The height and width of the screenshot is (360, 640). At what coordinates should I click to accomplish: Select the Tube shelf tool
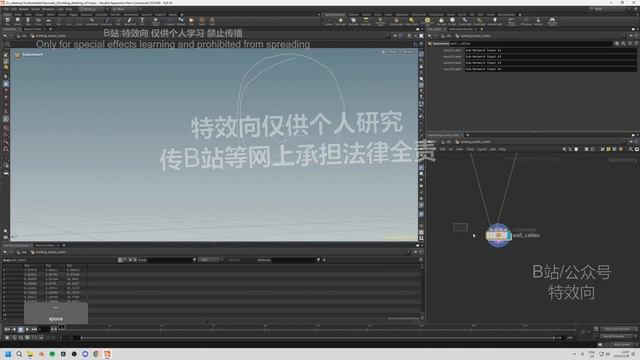(28, 21)
